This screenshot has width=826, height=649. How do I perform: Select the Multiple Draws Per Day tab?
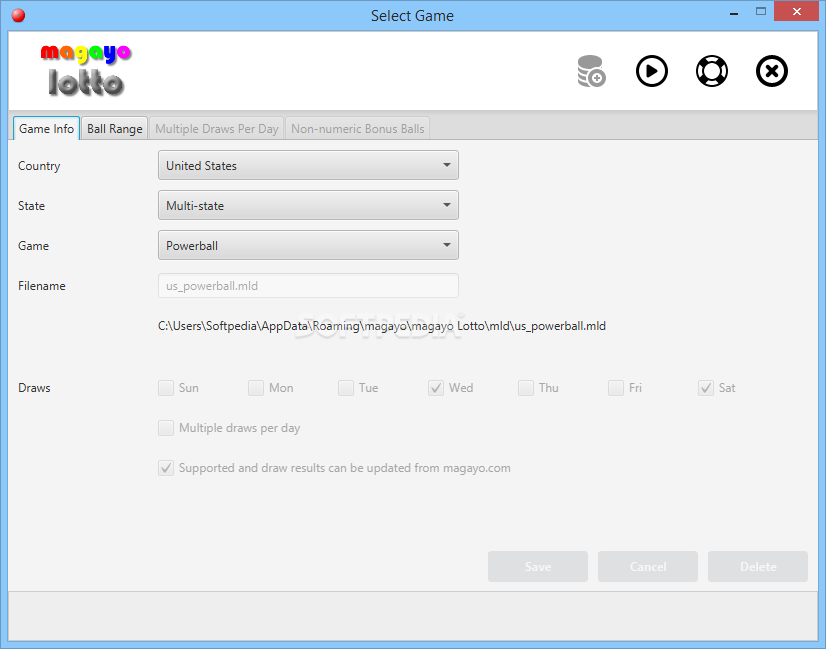coord(217,129)
